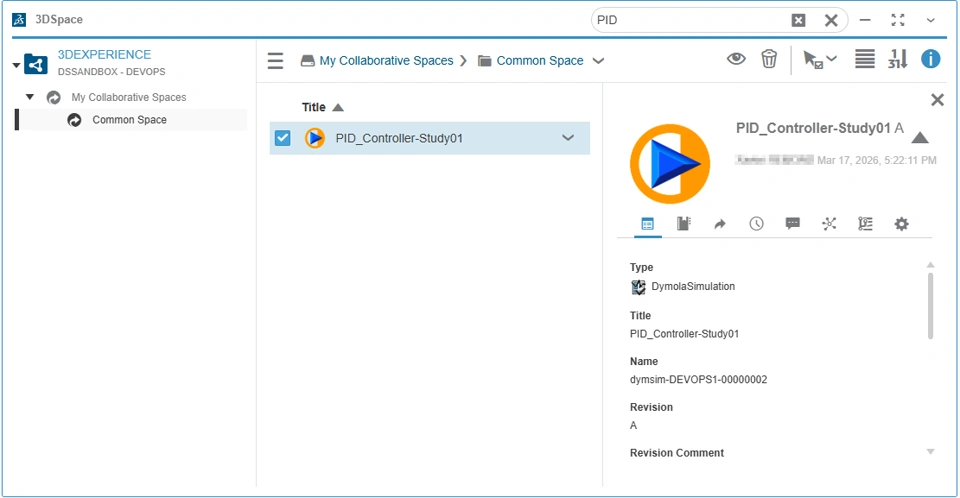Sort by Title column header

click(313, 107)
